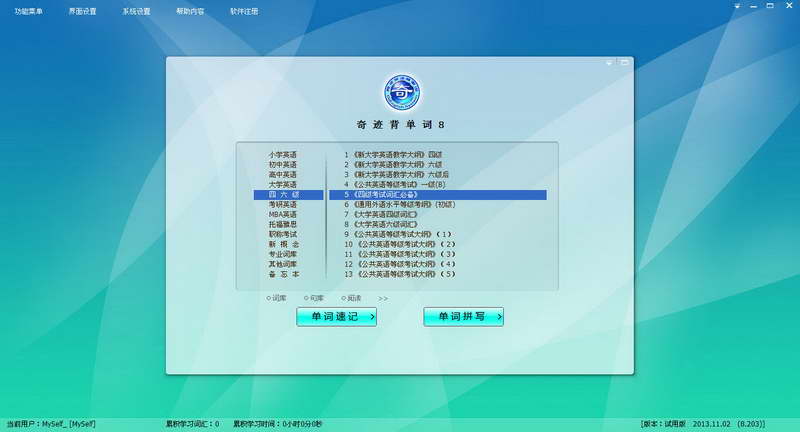The width and height of the screenshot is (800, 432).
Task: Select the 阅读 radio option
Action: pos(351,298)
